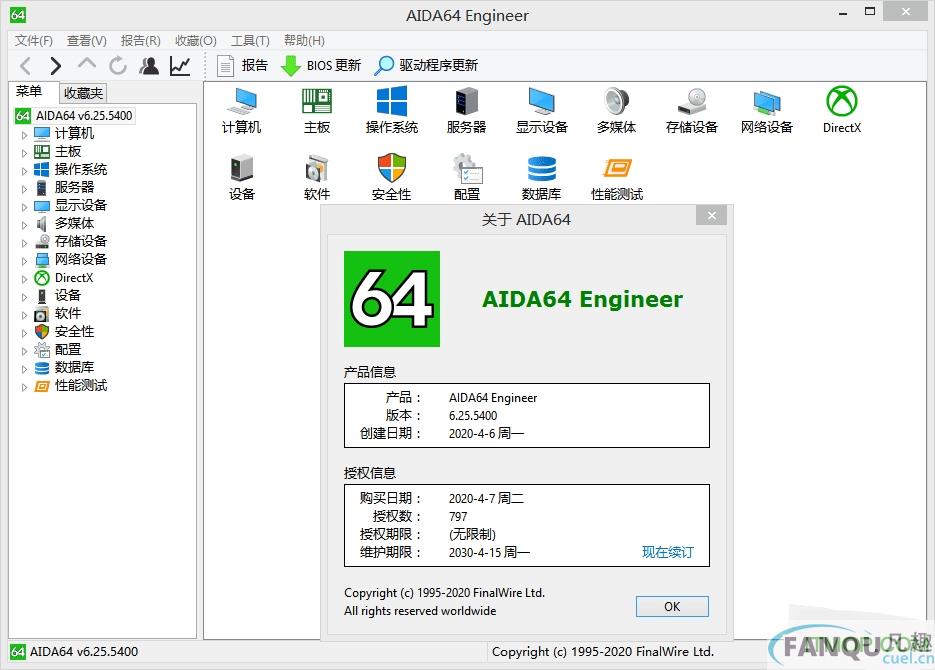The height and width of the screenshot is (670, 935).
Task: Expand the 服务器 tree node
Action: coord(24,189)
